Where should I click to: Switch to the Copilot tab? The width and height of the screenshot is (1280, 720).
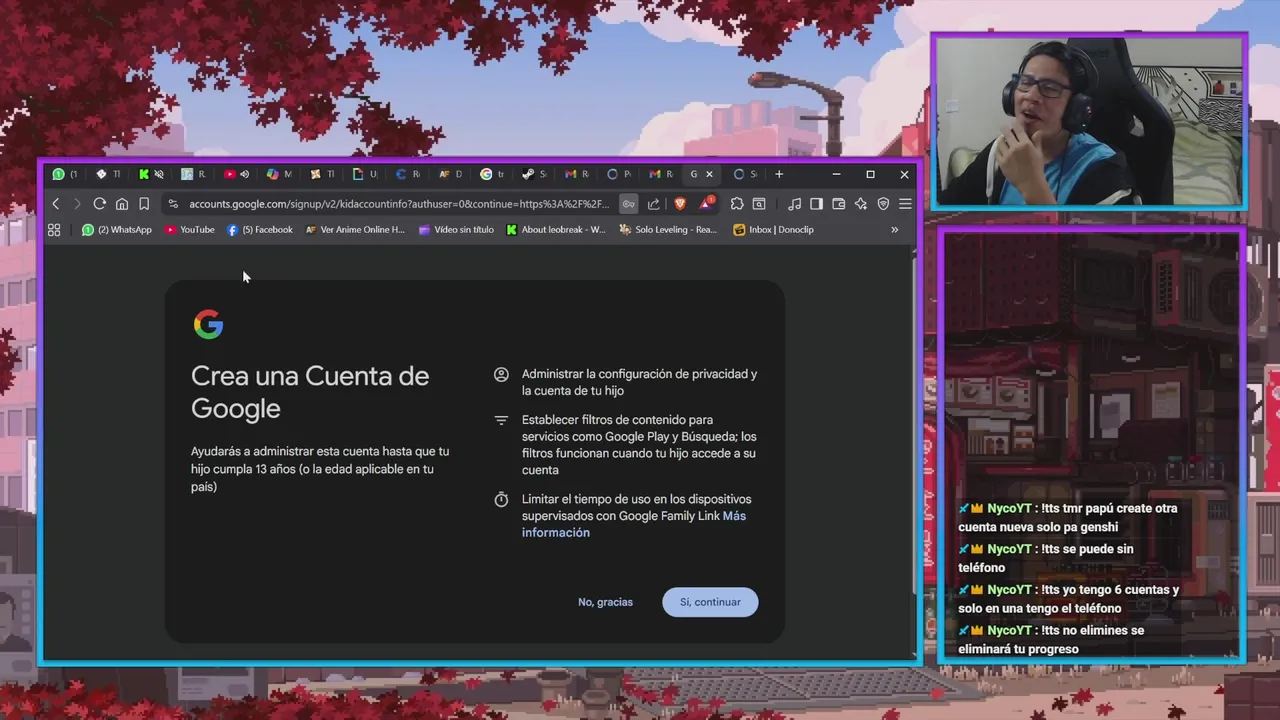pos(279,174)
